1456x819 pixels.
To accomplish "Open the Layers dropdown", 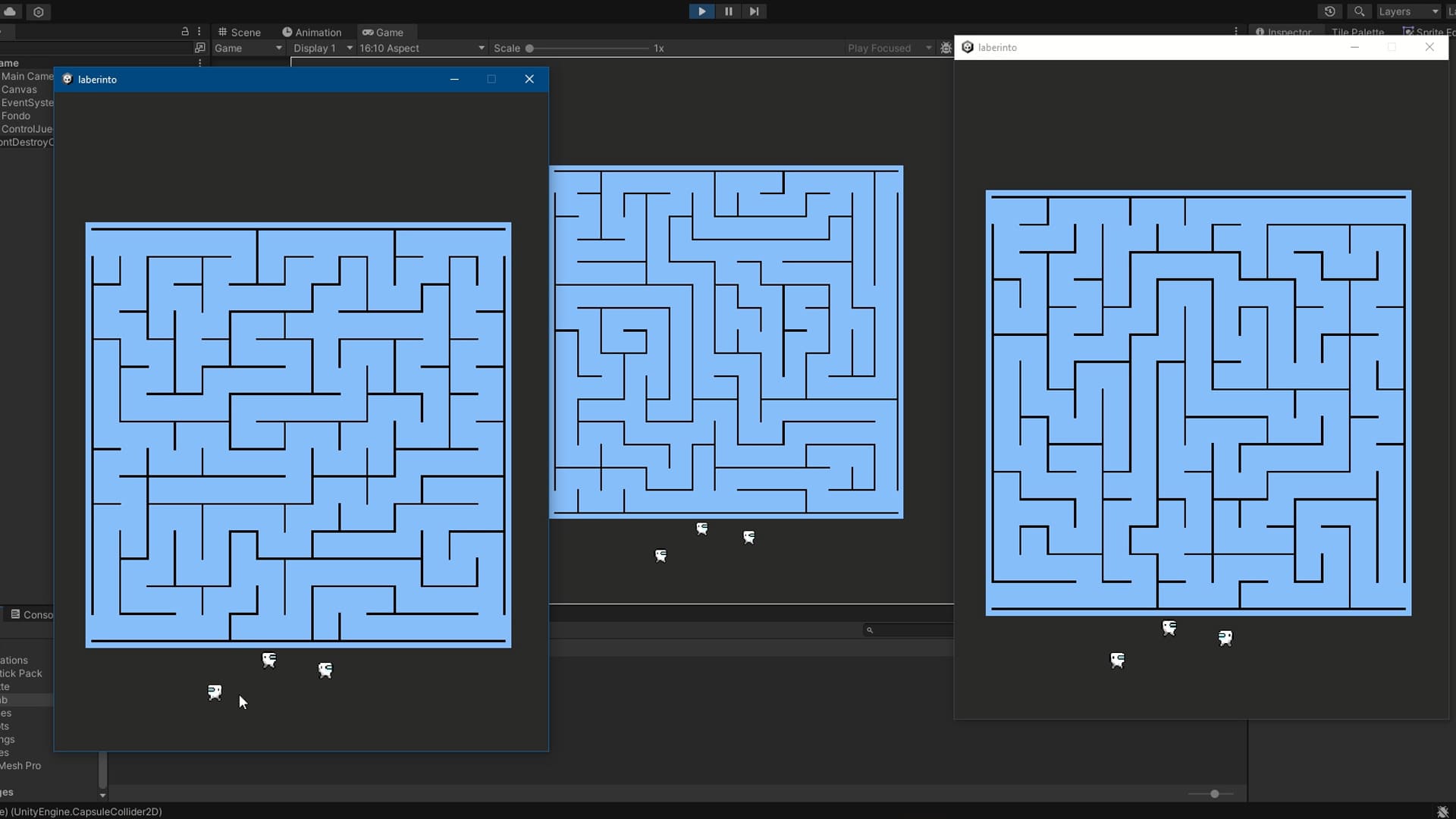I will click(1407, 11).
